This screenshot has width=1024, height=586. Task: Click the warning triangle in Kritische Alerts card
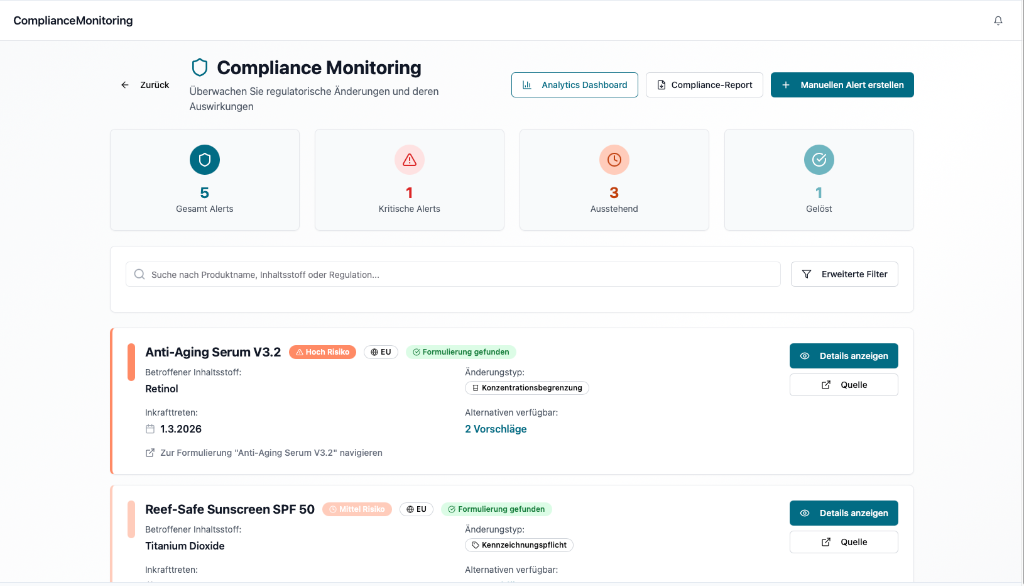(409, 160)
